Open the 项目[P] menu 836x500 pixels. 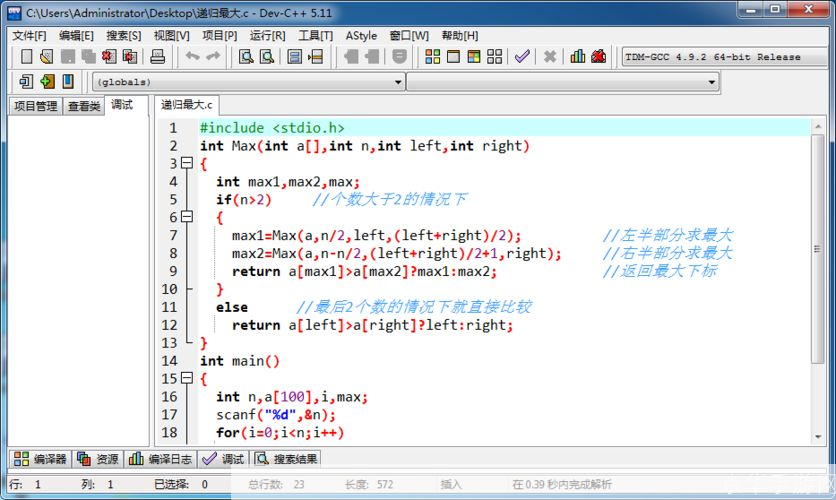[220, 36]
